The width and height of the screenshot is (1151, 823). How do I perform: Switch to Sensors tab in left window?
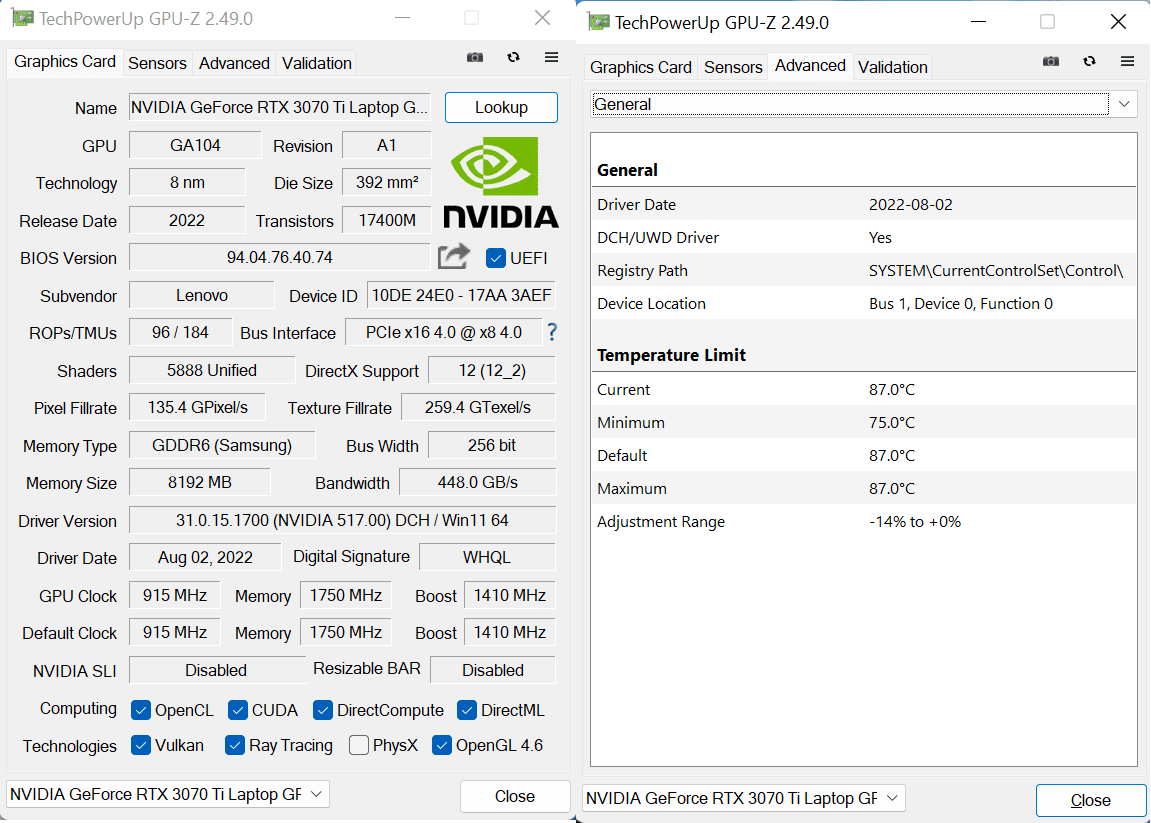pyautogui.click(x=157, y=63)
